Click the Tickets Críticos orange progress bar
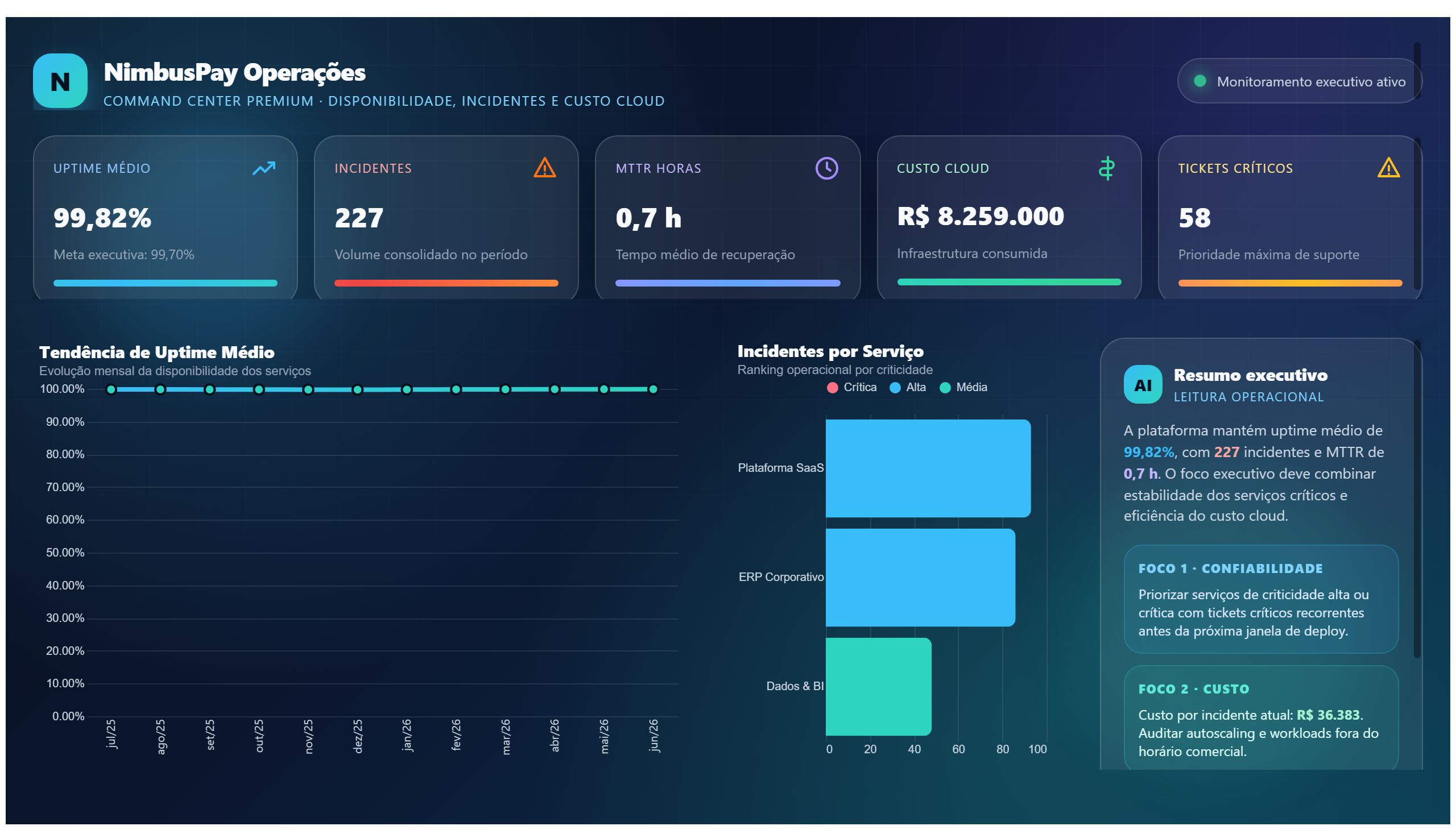Image resolution: width=1456 pixels, height=830 pixels. (x=1289, y=283)
